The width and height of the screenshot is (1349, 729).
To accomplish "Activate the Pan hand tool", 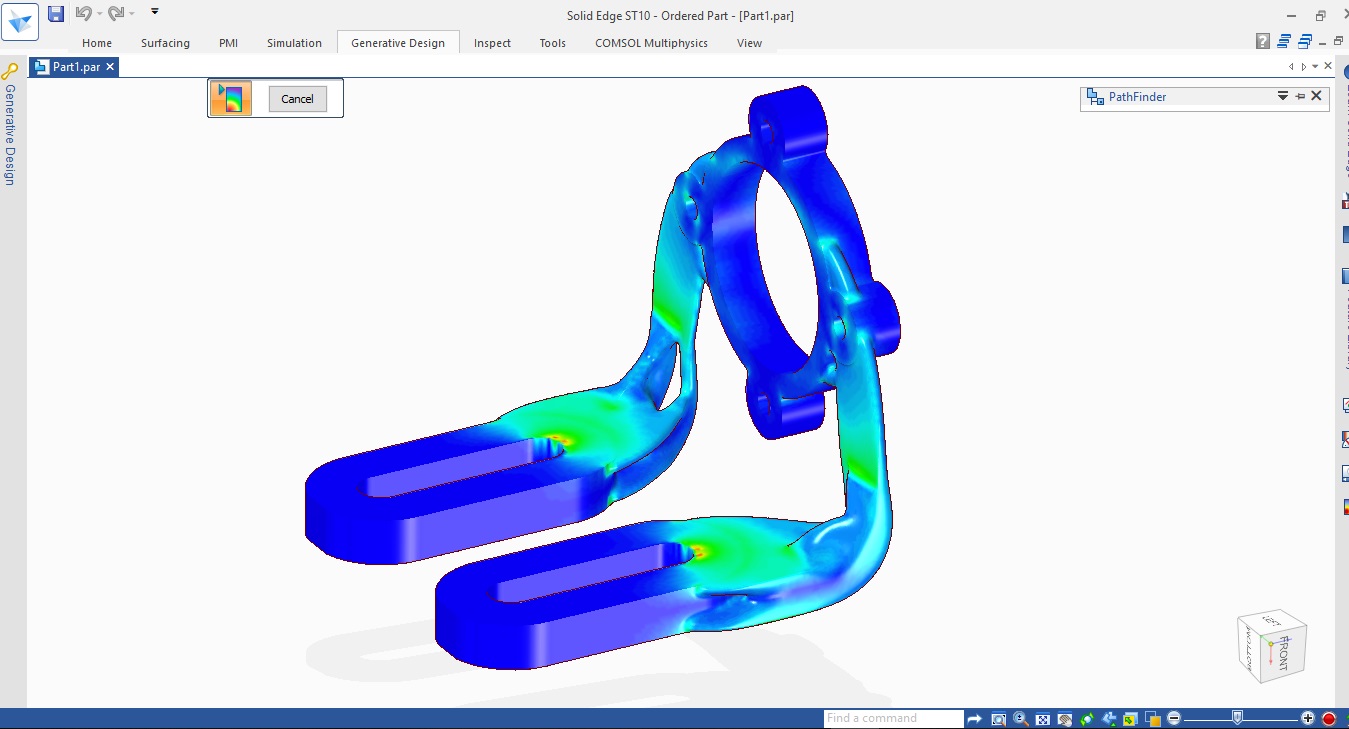I will [x=1065, y=719].
